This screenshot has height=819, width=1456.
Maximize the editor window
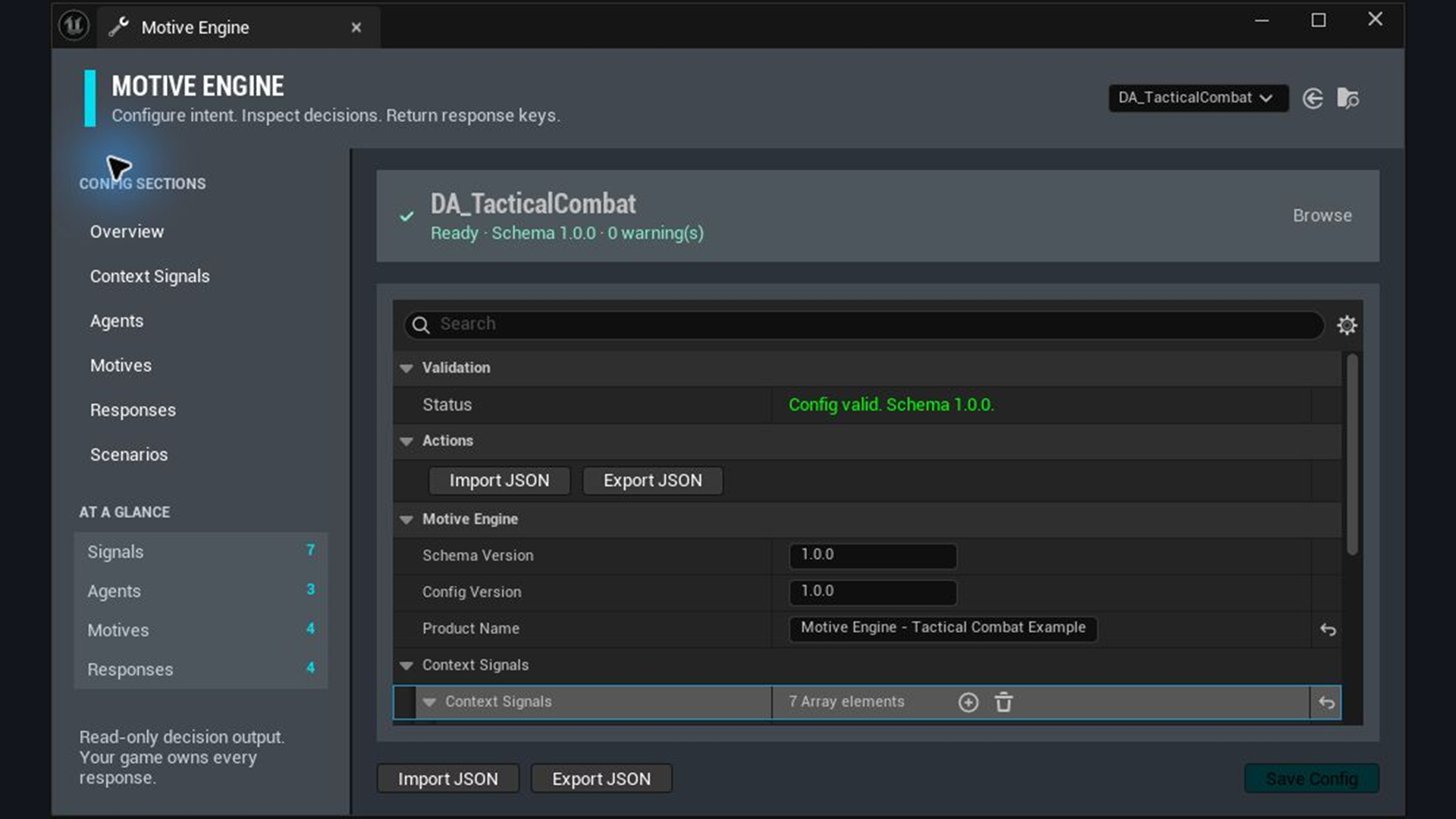click(1319, 20)
